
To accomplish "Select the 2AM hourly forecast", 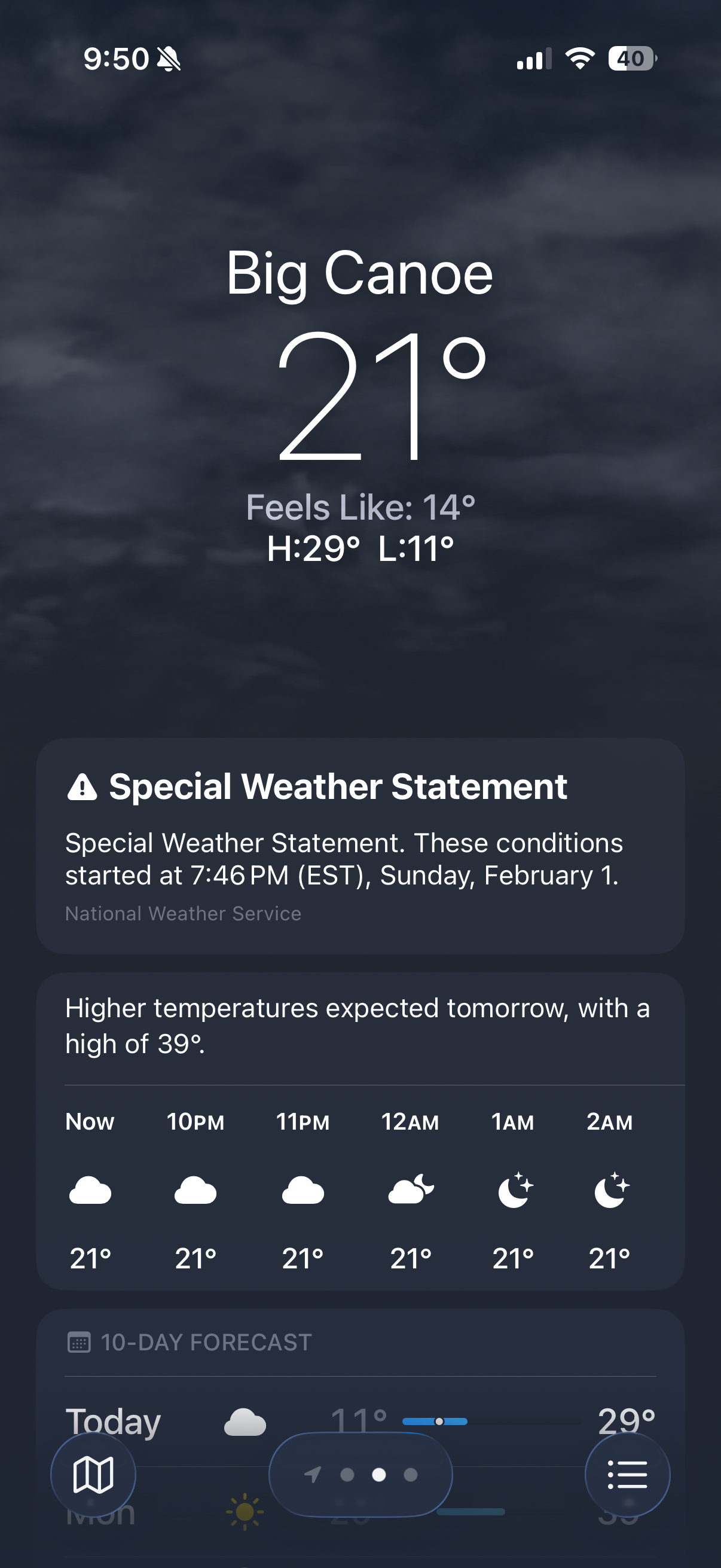I will coord(610,1189).
